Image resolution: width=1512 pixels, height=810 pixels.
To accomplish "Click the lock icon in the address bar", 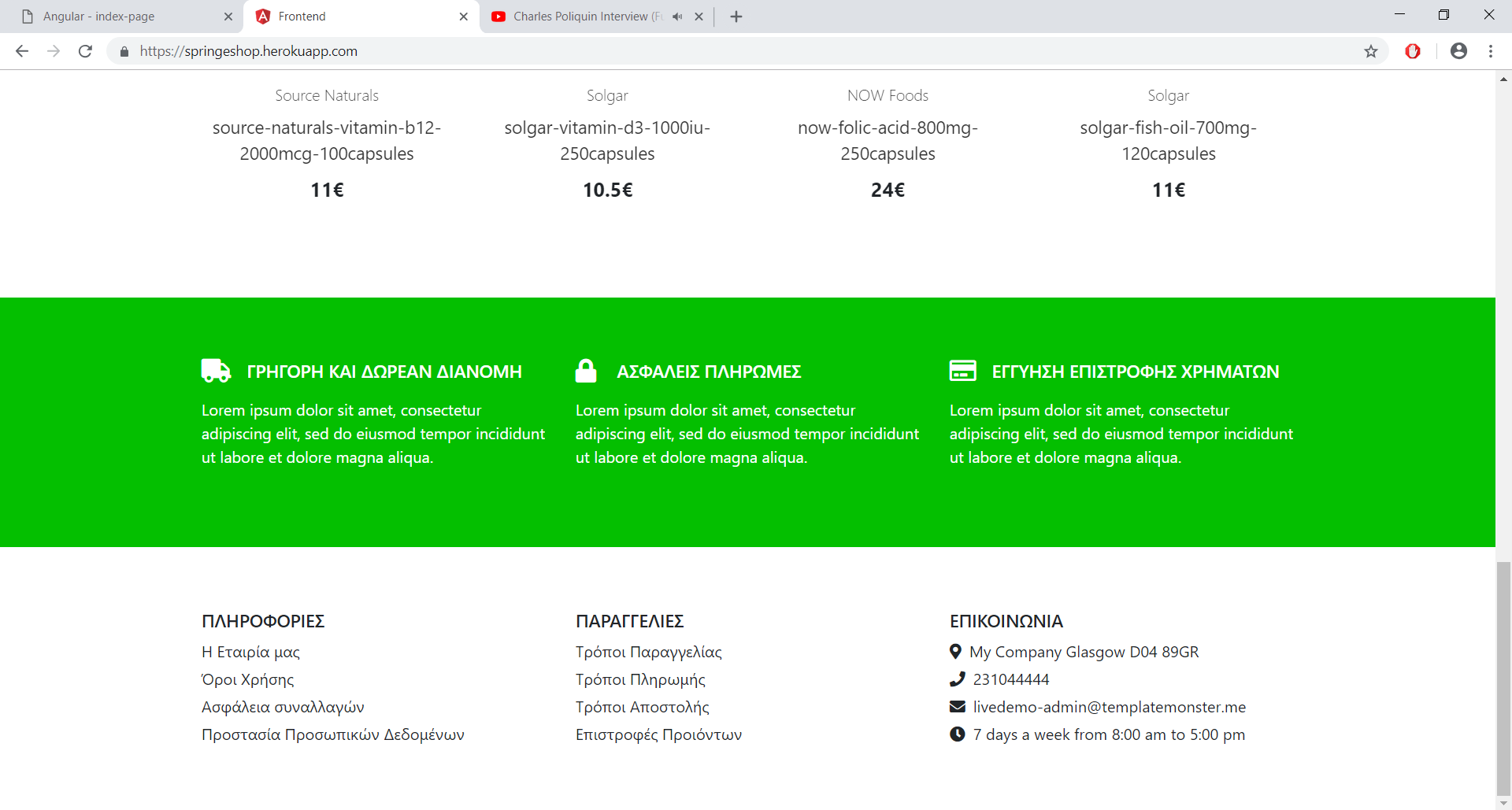I will [x=124, y=51].
